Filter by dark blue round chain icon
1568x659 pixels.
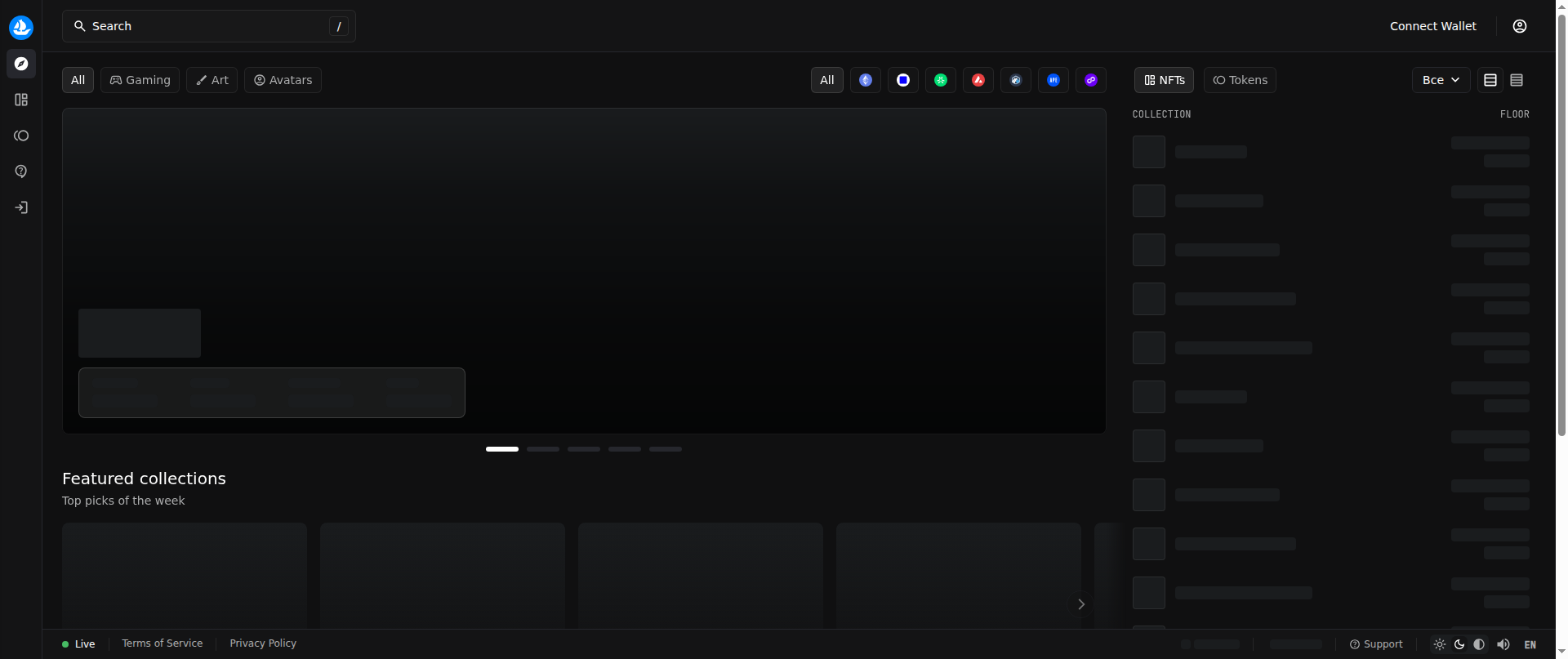(x=1016, y=80)
